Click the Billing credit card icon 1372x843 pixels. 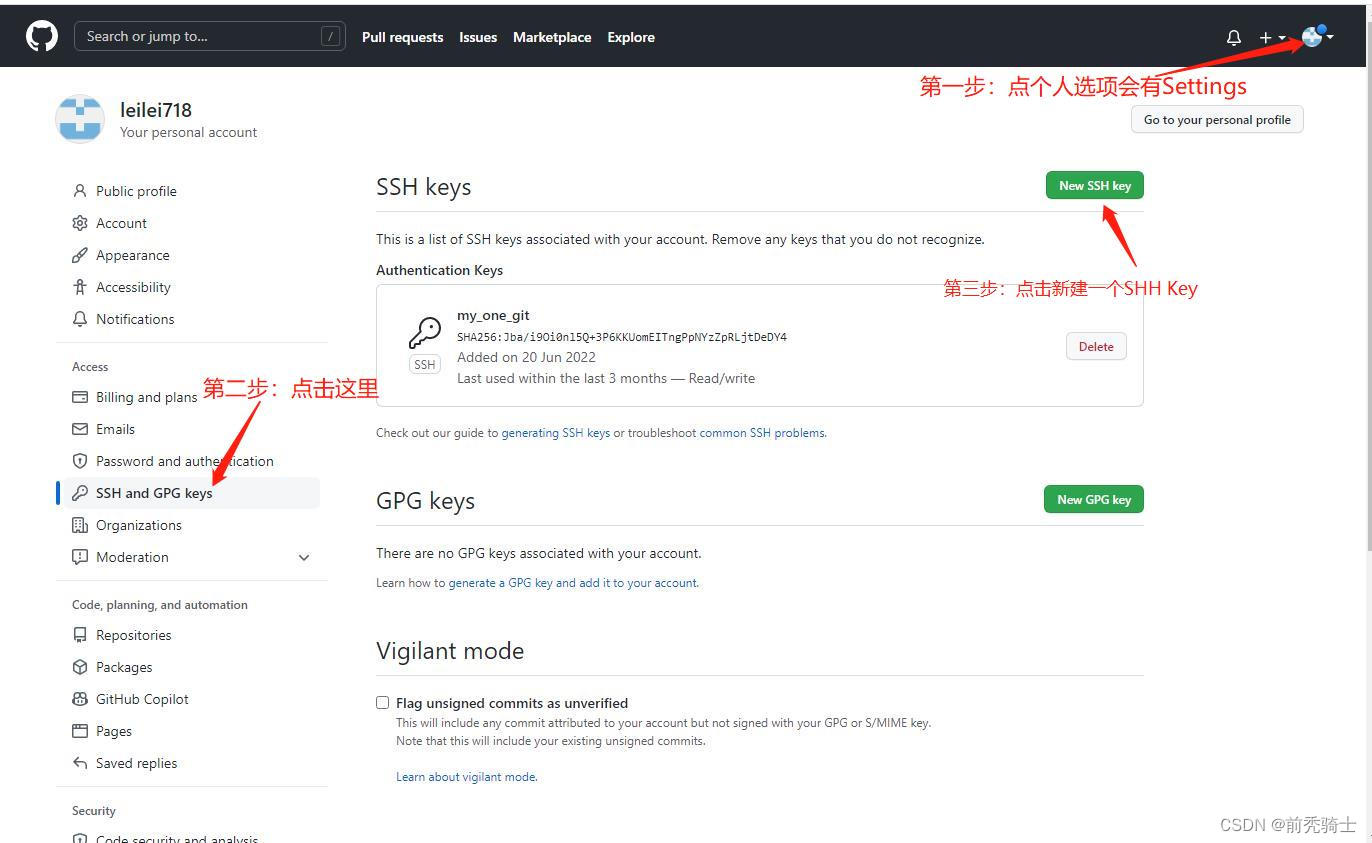(80, 397)
